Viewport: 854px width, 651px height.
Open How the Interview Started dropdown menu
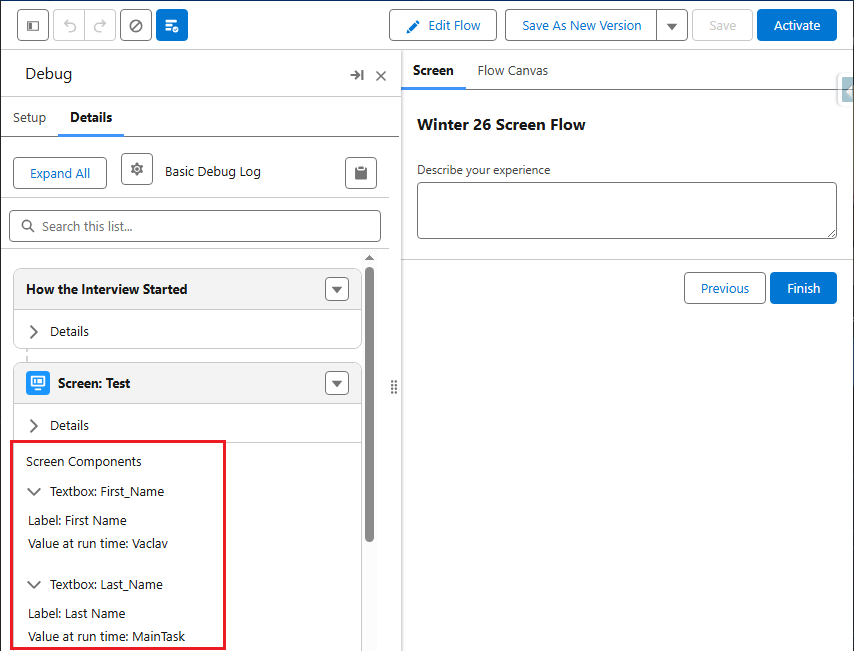tap(337, 289)
